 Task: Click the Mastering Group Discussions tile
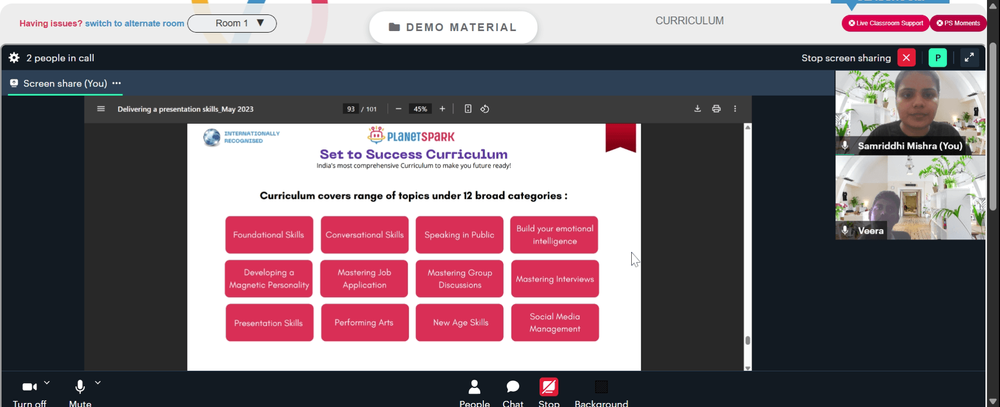(x=459, y=279)
